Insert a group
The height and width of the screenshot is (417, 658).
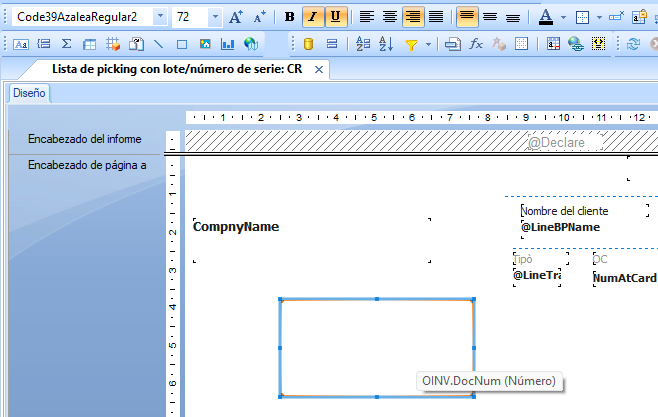[44, 44]
